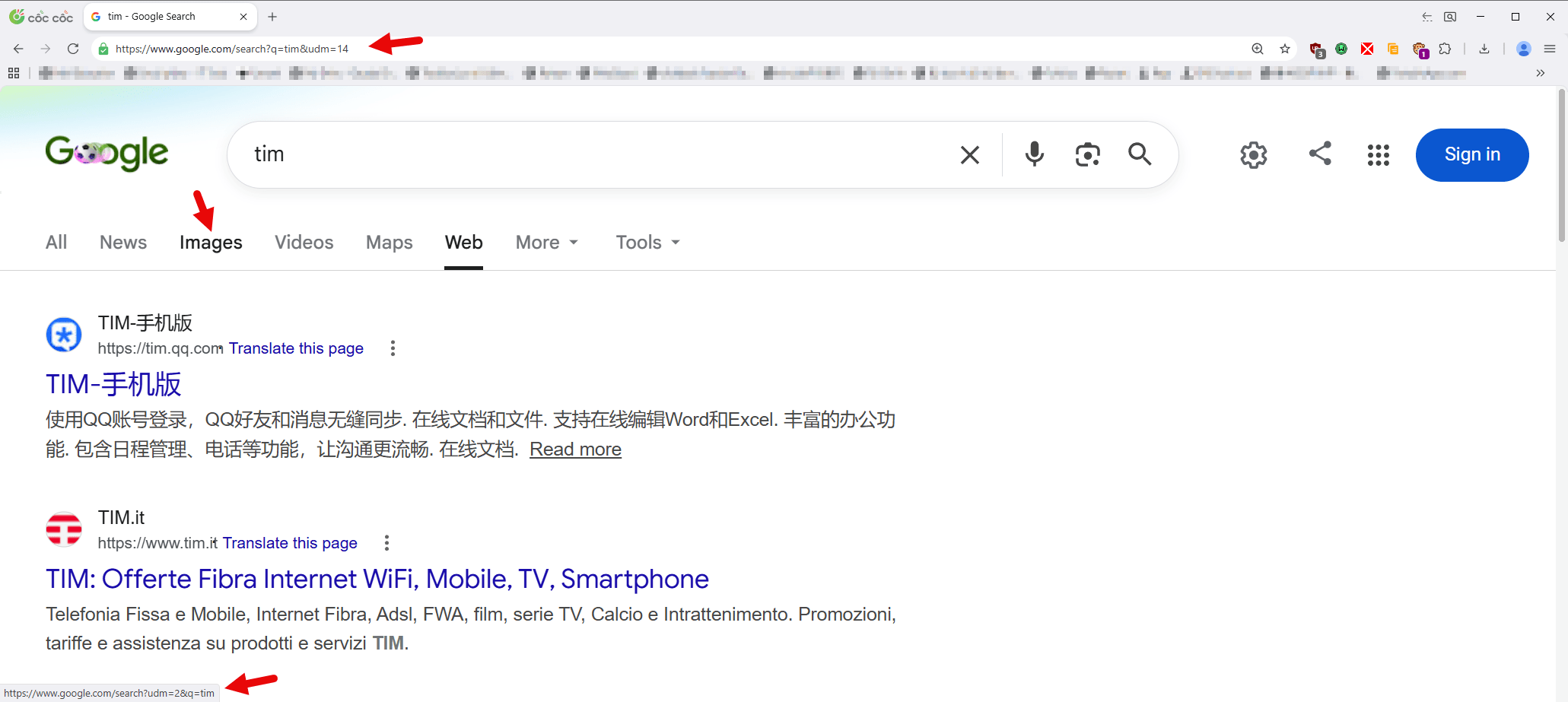Screen dimensions: 1568x702
Task: Focus the address bar URL field
Action: coord(232,49)
